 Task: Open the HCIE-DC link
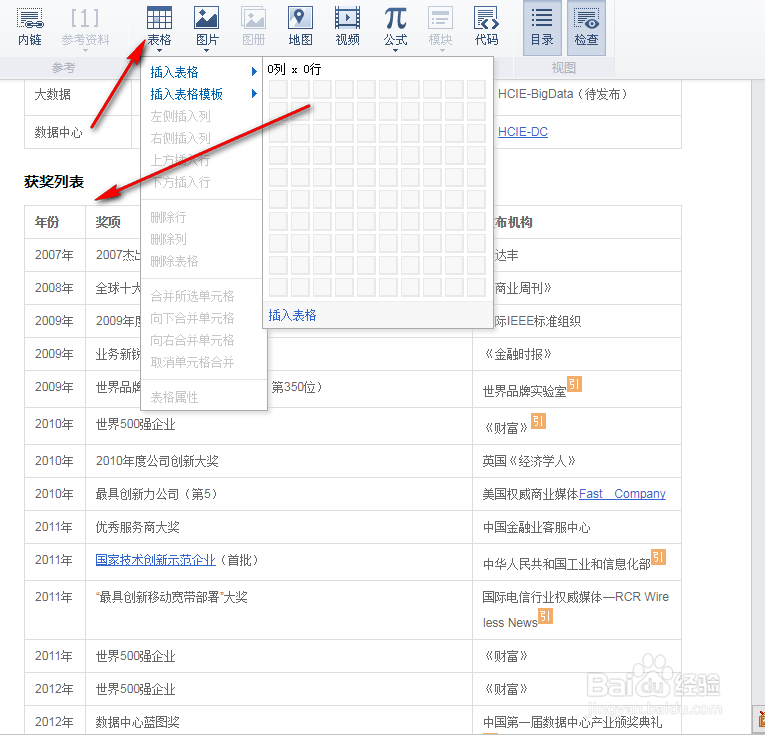523,132
